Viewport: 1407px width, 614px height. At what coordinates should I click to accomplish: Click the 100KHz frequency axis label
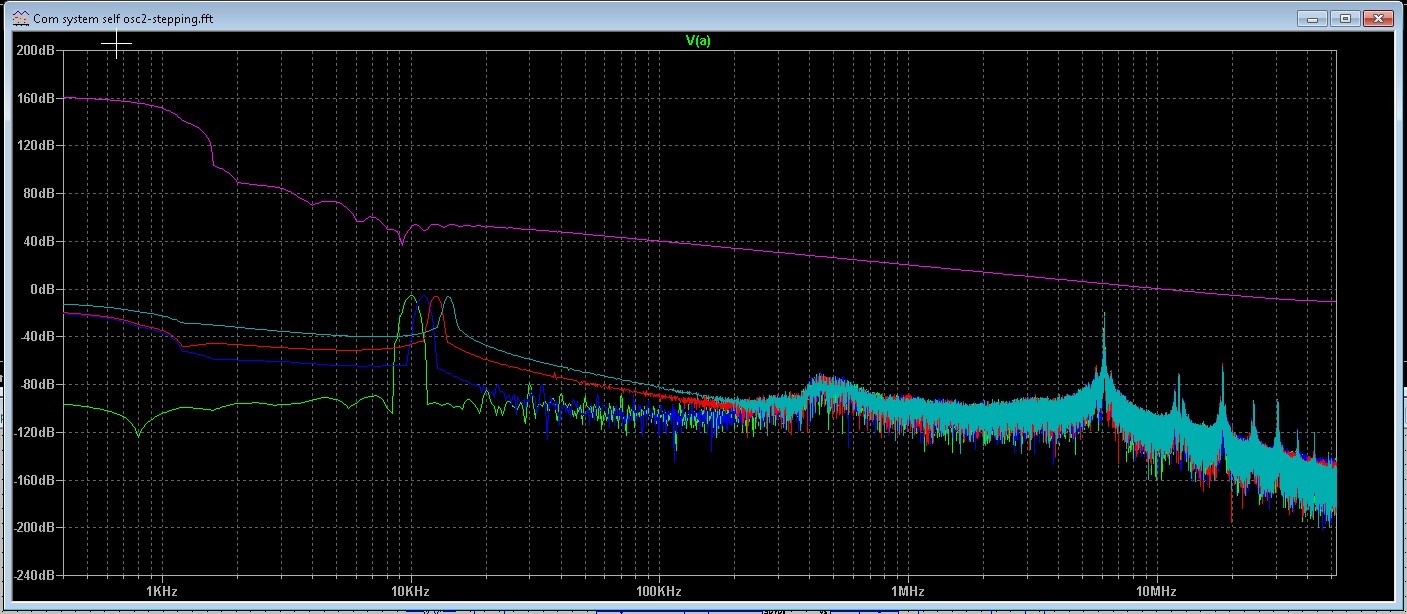(658, 592)
